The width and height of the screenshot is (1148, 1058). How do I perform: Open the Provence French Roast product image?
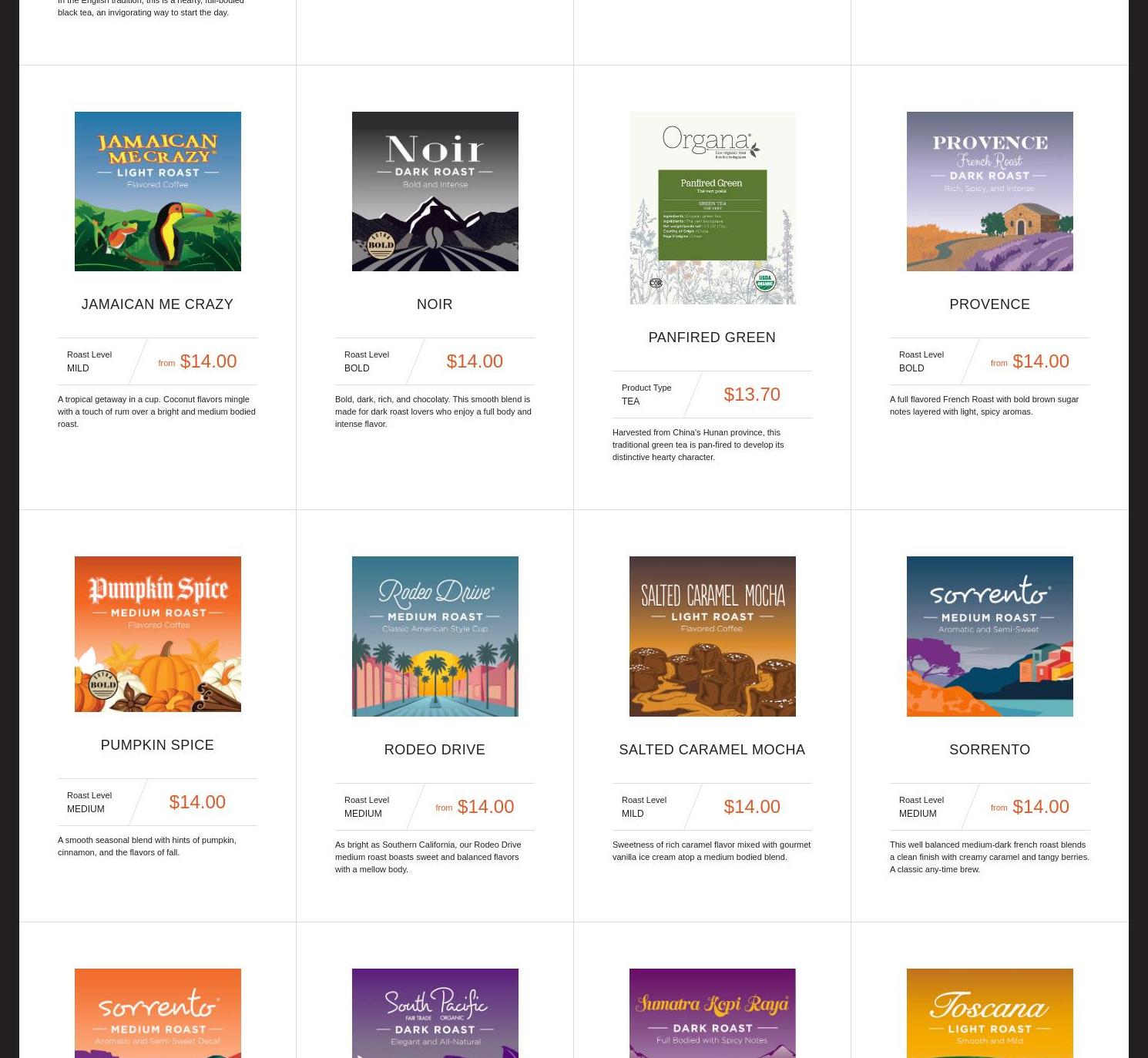coord(989,191)
